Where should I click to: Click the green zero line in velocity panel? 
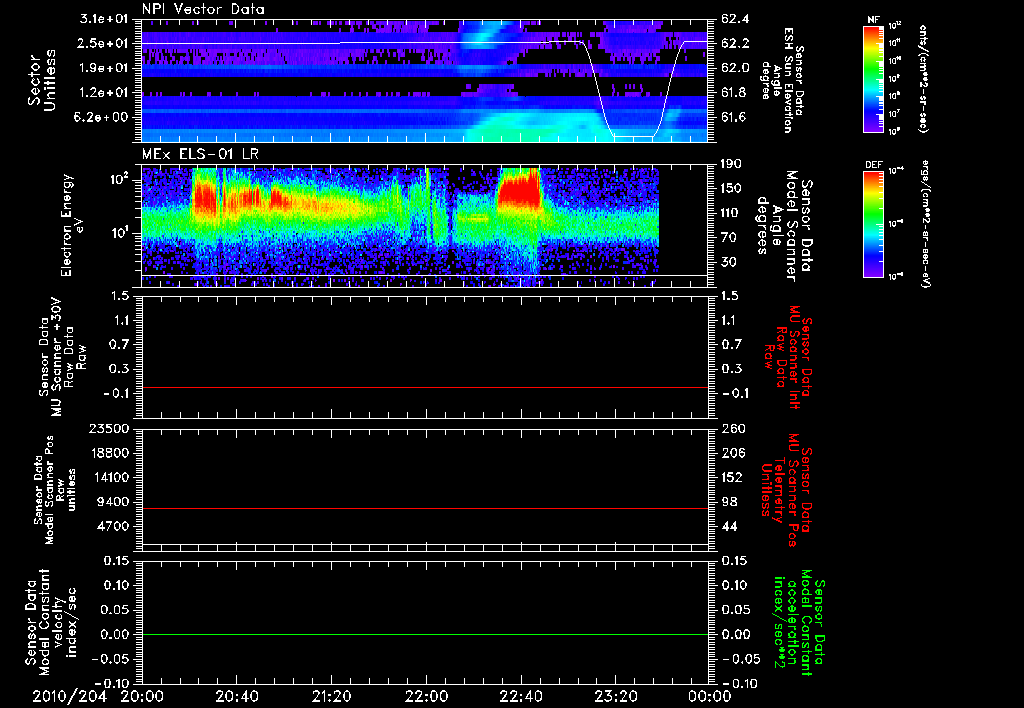425,634
